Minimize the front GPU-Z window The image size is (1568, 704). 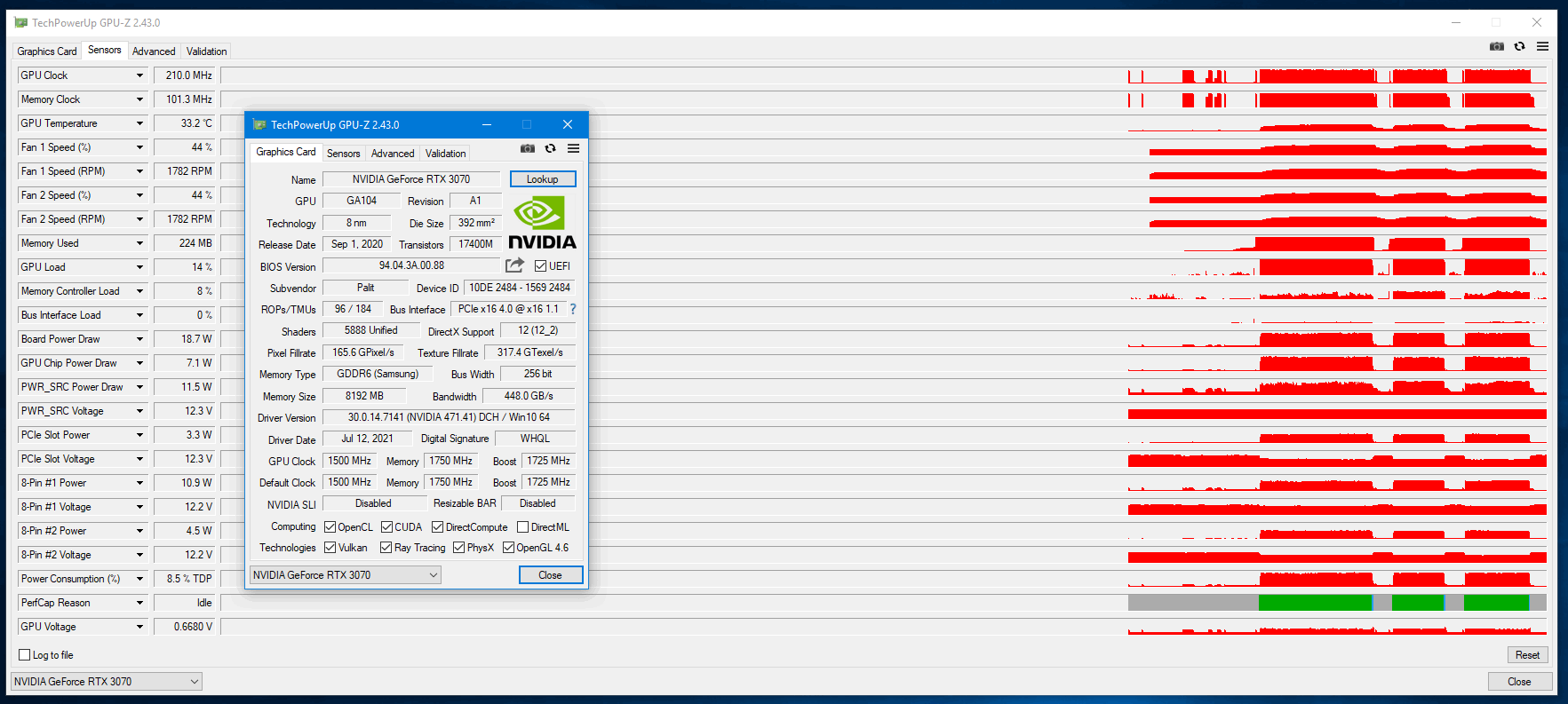487,124
